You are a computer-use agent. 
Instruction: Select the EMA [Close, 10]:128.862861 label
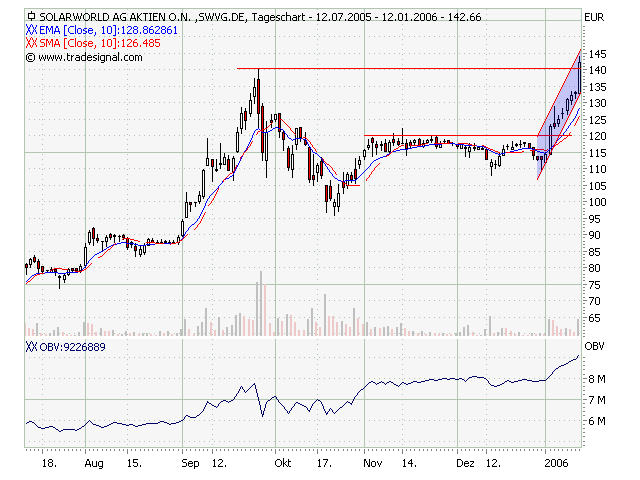pyautogui.click(x=109, y=30)
